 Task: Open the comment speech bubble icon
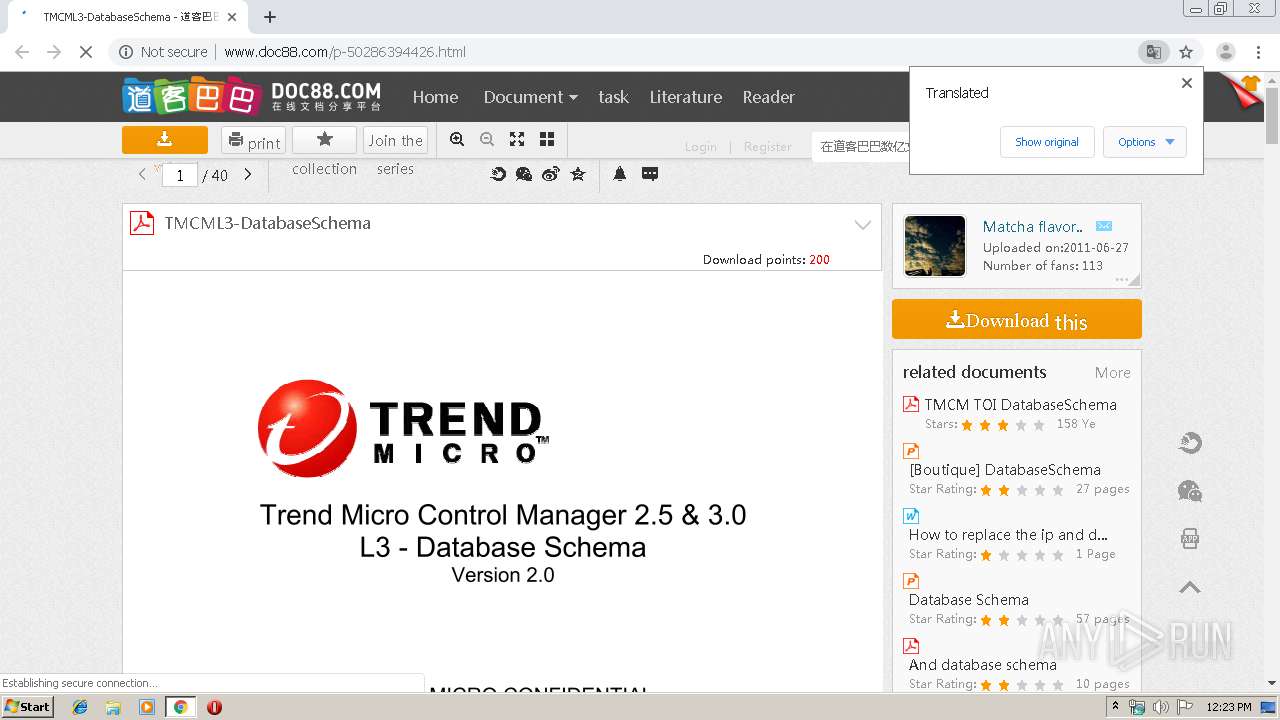(x=650, y=174)
